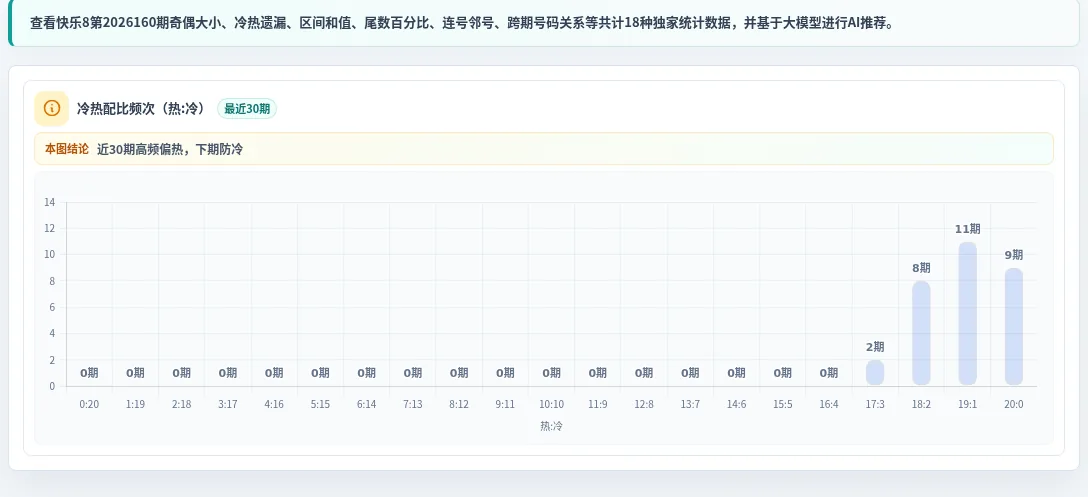Viewport: 1088px width, 497px height.
Task: Click the x-axis label 6:14
Action: tap(366, 404)
